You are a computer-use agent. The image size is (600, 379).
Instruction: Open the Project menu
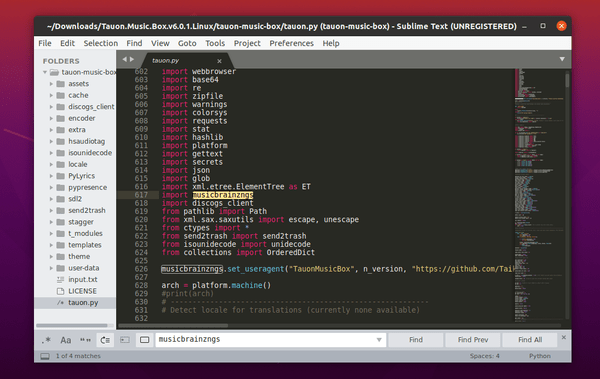click(x=247, y=43)
